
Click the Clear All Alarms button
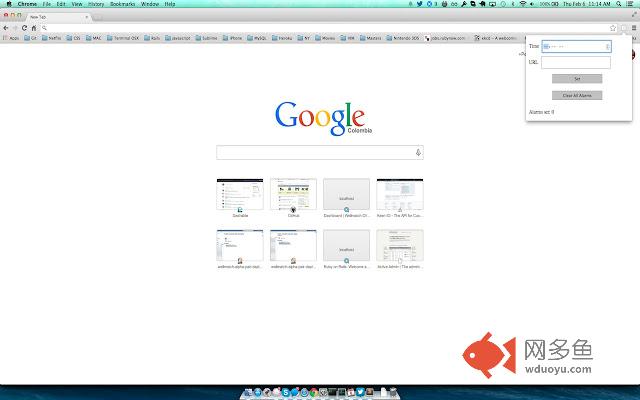(x=577, y=96)
